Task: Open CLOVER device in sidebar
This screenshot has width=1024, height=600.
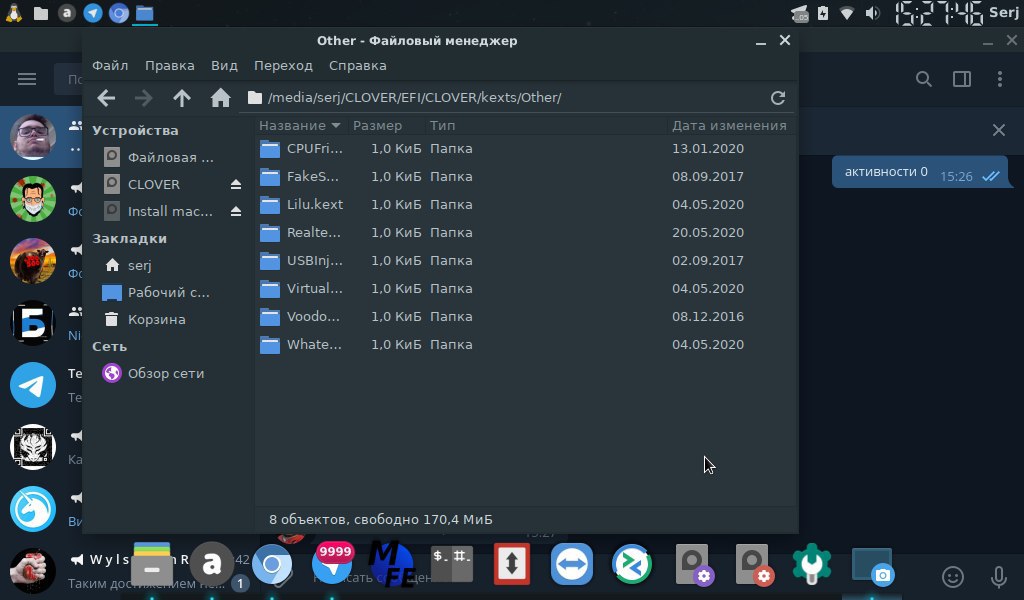Action: 142,185
